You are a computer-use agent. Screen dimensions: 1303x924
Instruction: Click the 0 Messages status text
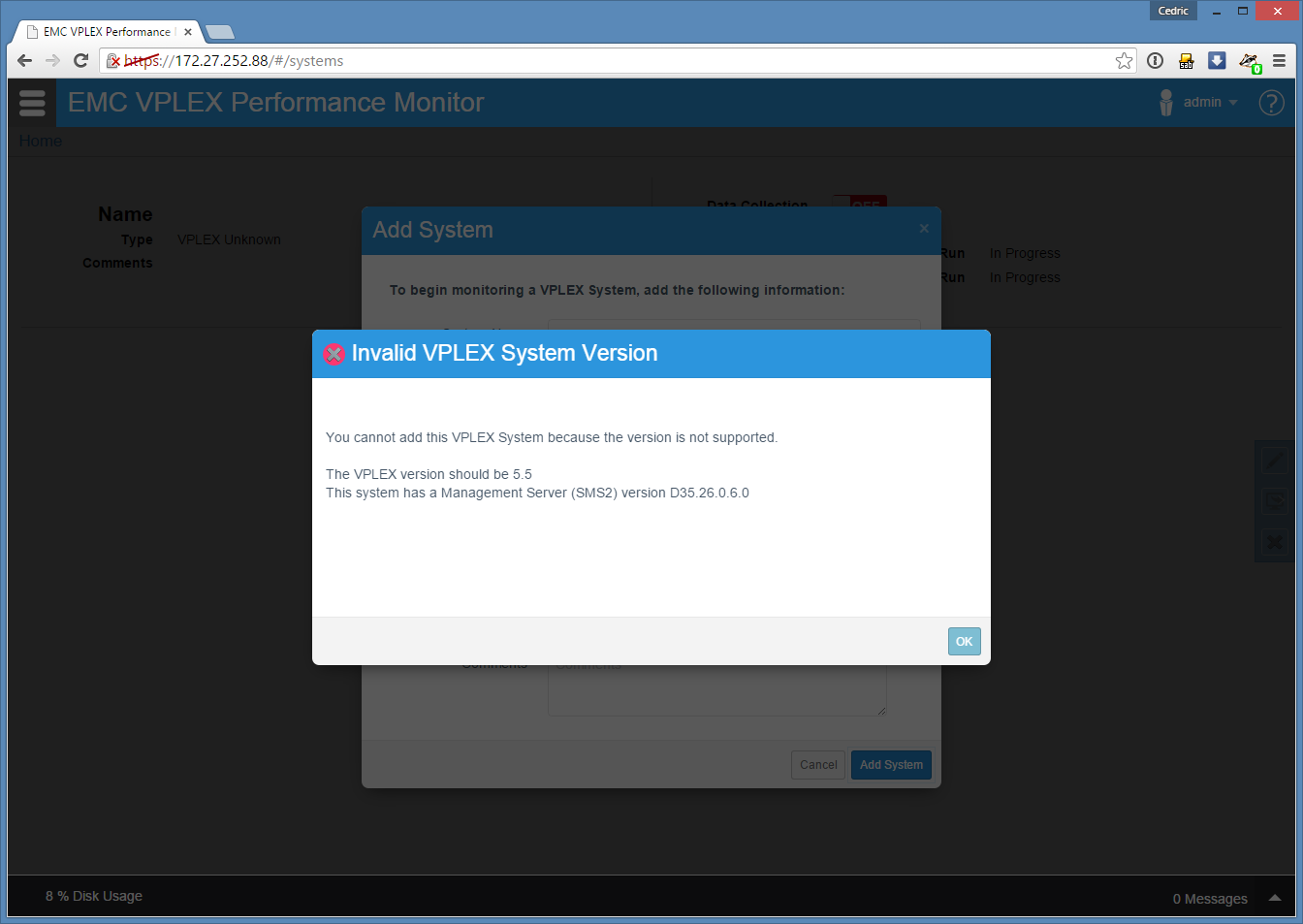1210,899
